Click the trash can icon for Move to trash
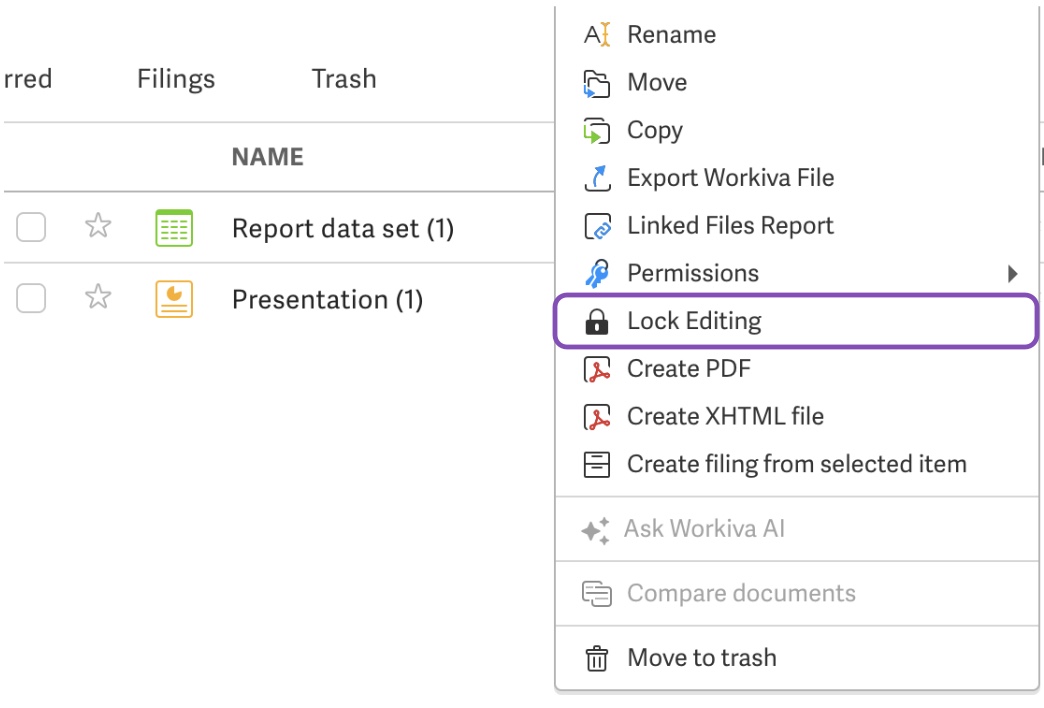The image size is (1044, 708). [x=597, y=659]
